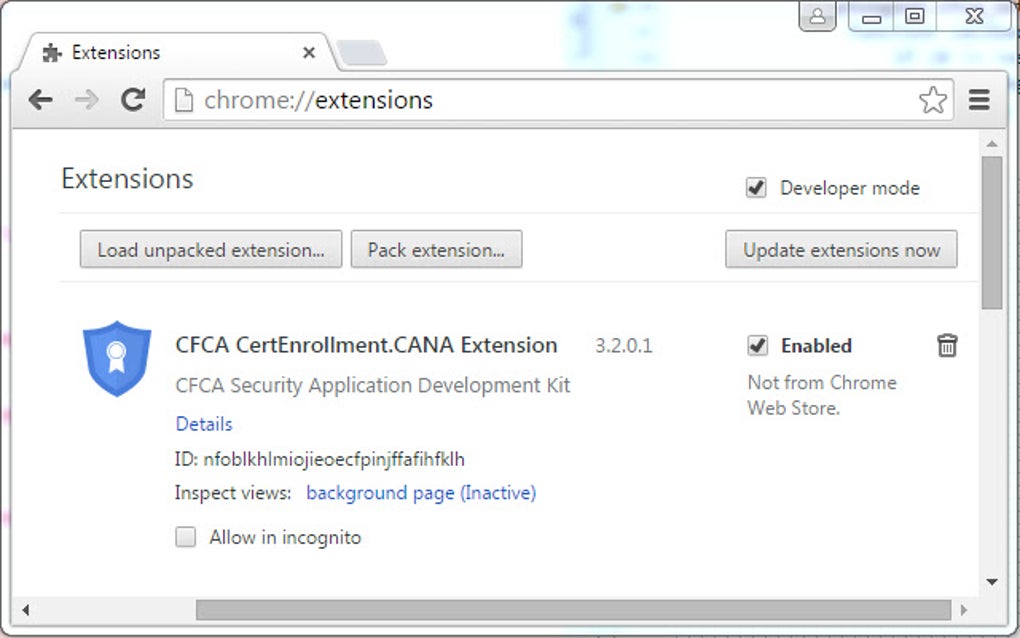Bookmark the page with the star icon
Viewport: 1020px width, 638px height.
[934, 100]
